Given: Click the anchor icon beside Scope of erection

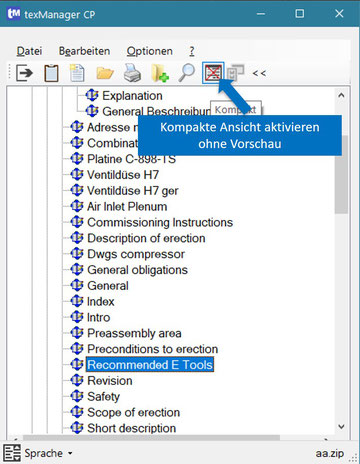Looking at the screenshot, I should (77, 412).
